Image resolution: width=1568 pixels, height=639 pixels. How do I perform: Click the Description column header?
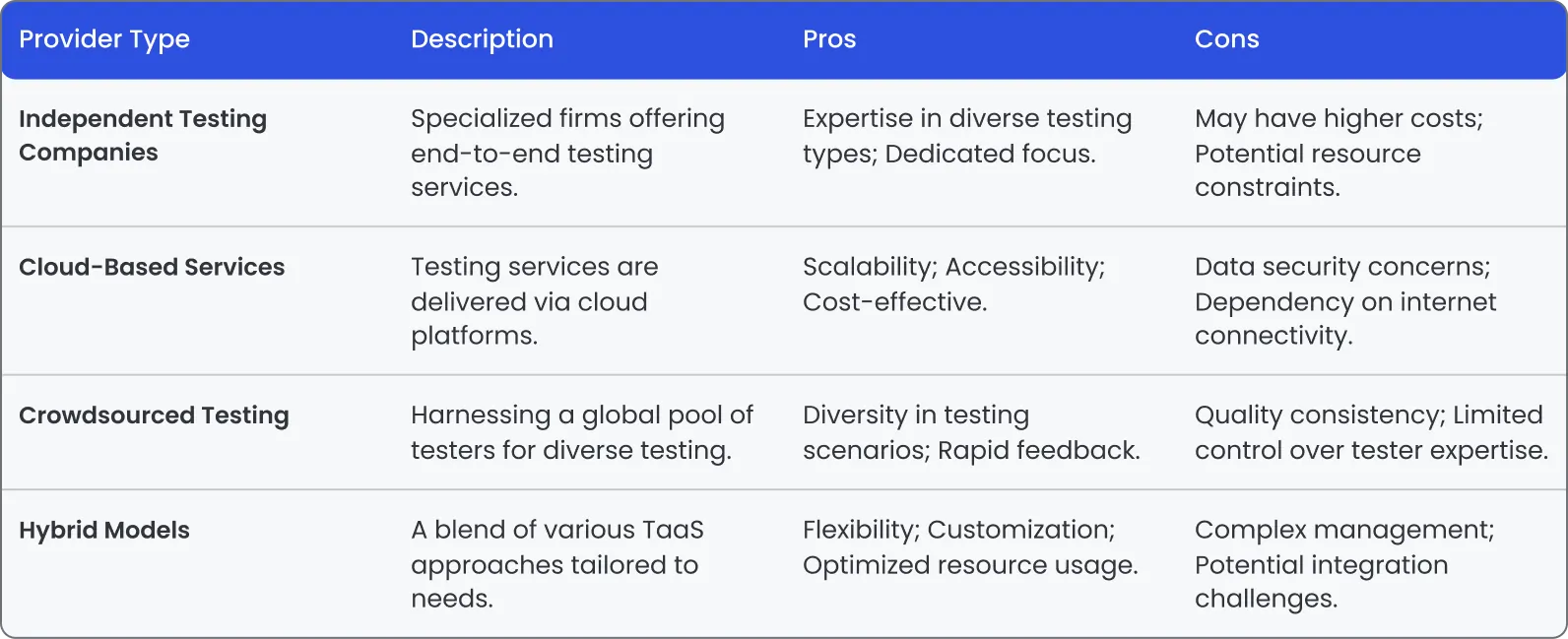(x=482, y=39)
